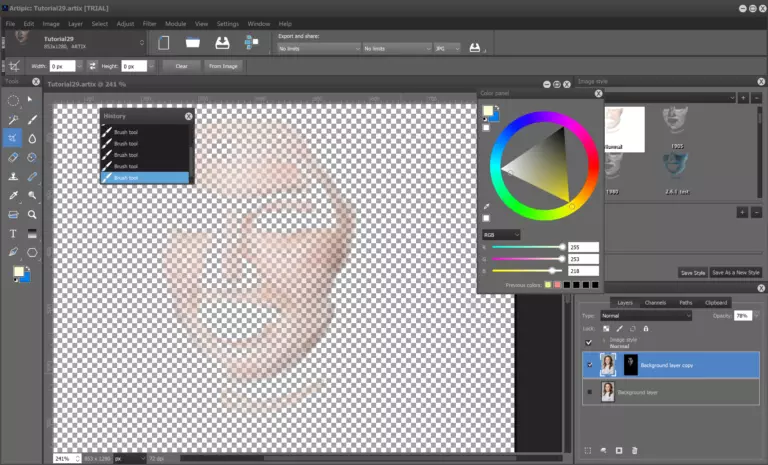768x465 pixels.
Task: Select the brush tool in Tools panel
Action: point(32,120)
